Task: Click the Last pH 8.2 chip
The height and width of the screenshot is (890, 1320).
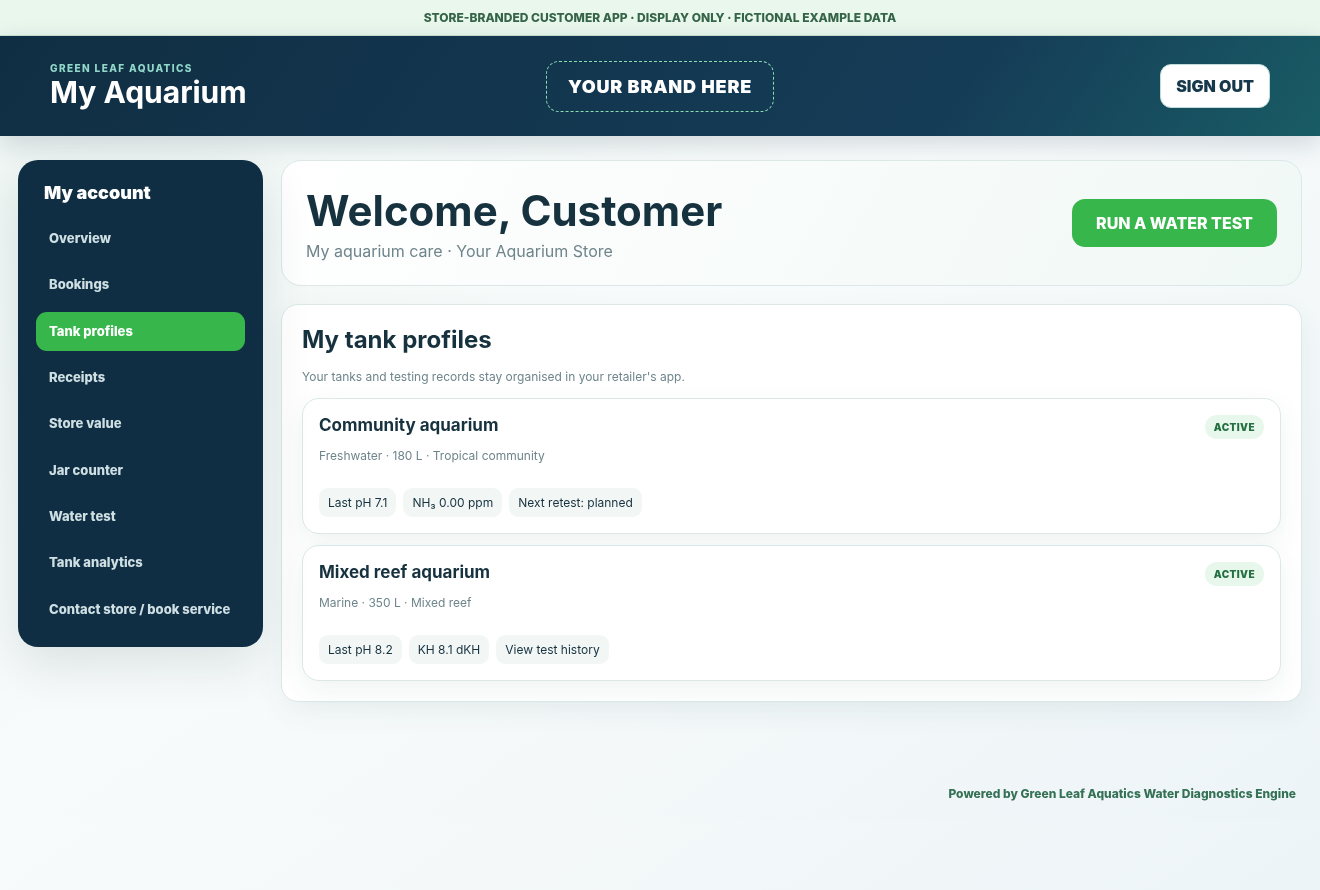Action: 360,650
